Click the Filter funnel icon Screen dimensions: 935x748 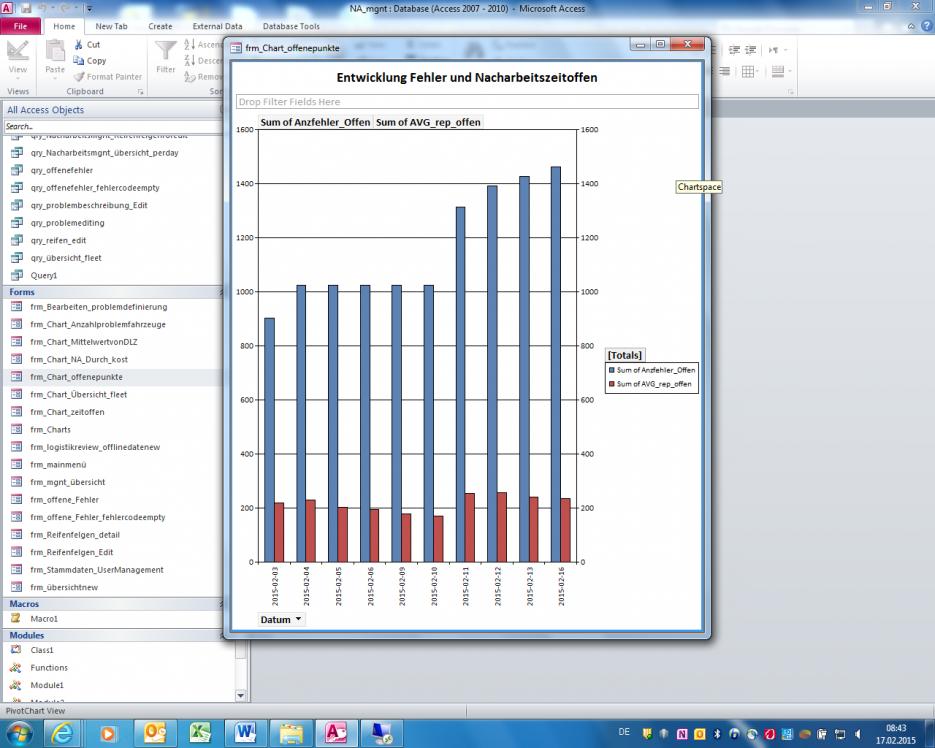(166, 50)
